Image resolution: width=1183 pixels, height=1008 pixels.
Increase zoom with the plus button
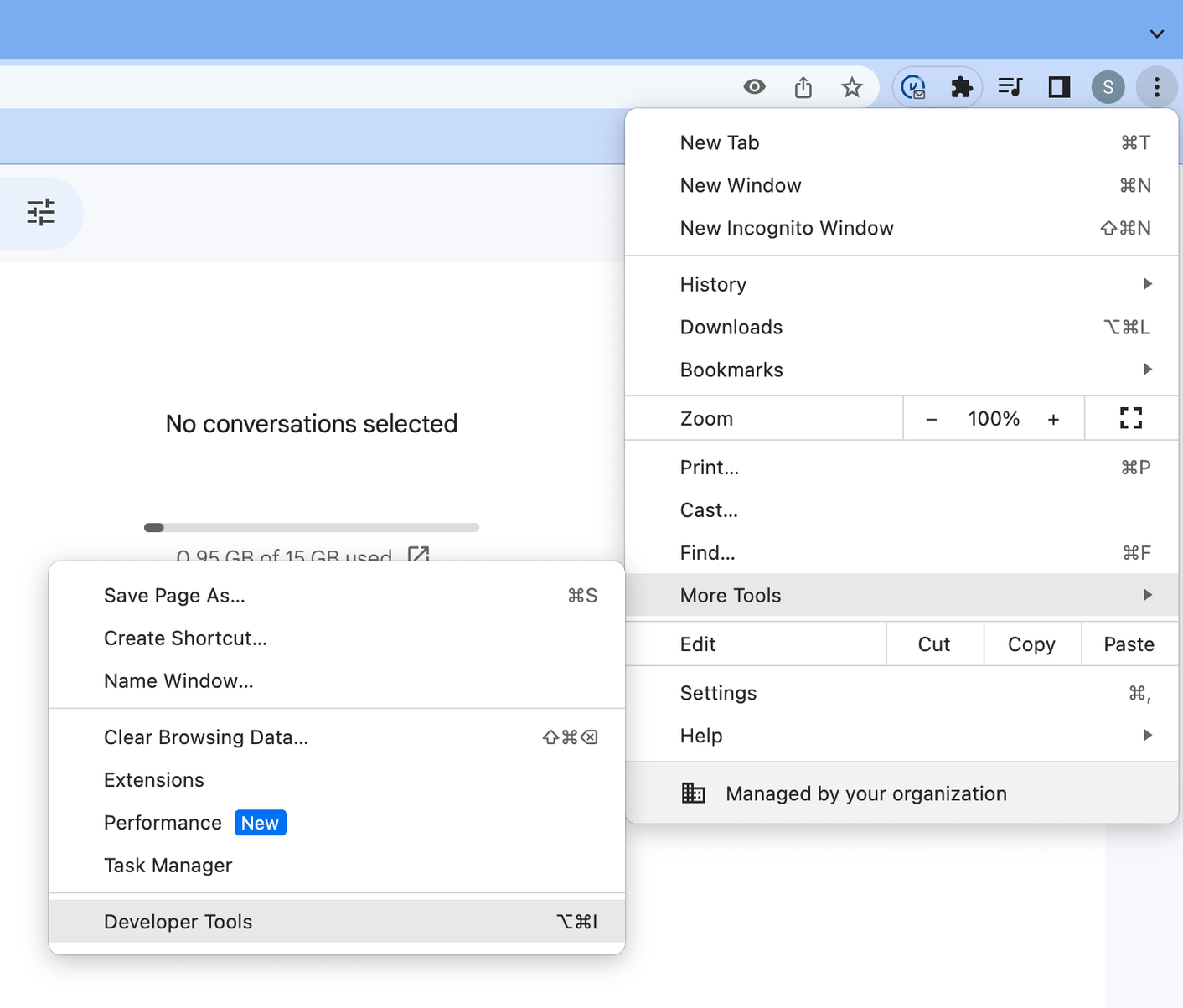pos(1053,418)
